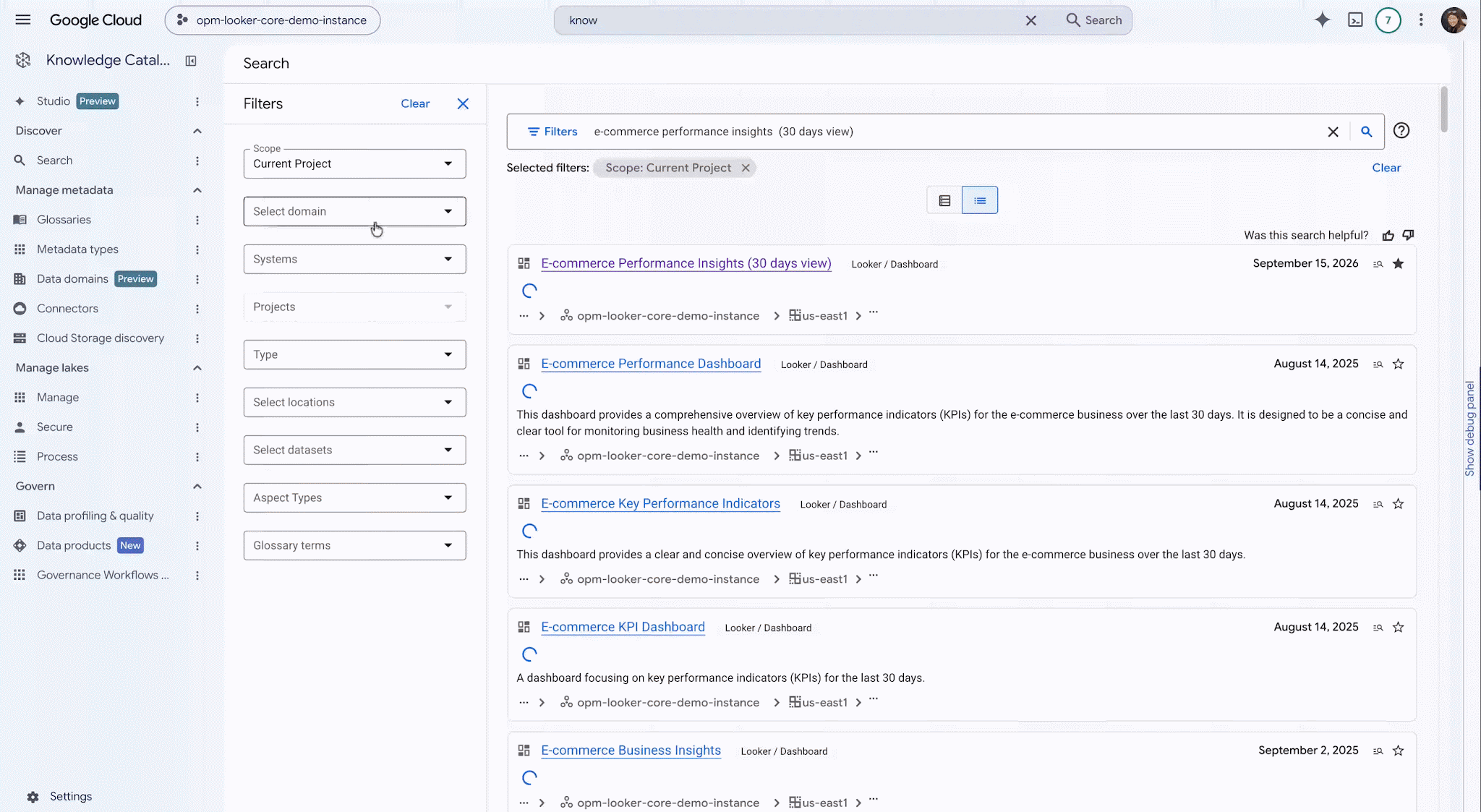
Task: Activate Cloud Shell terminal icon
Action: 1355,20
